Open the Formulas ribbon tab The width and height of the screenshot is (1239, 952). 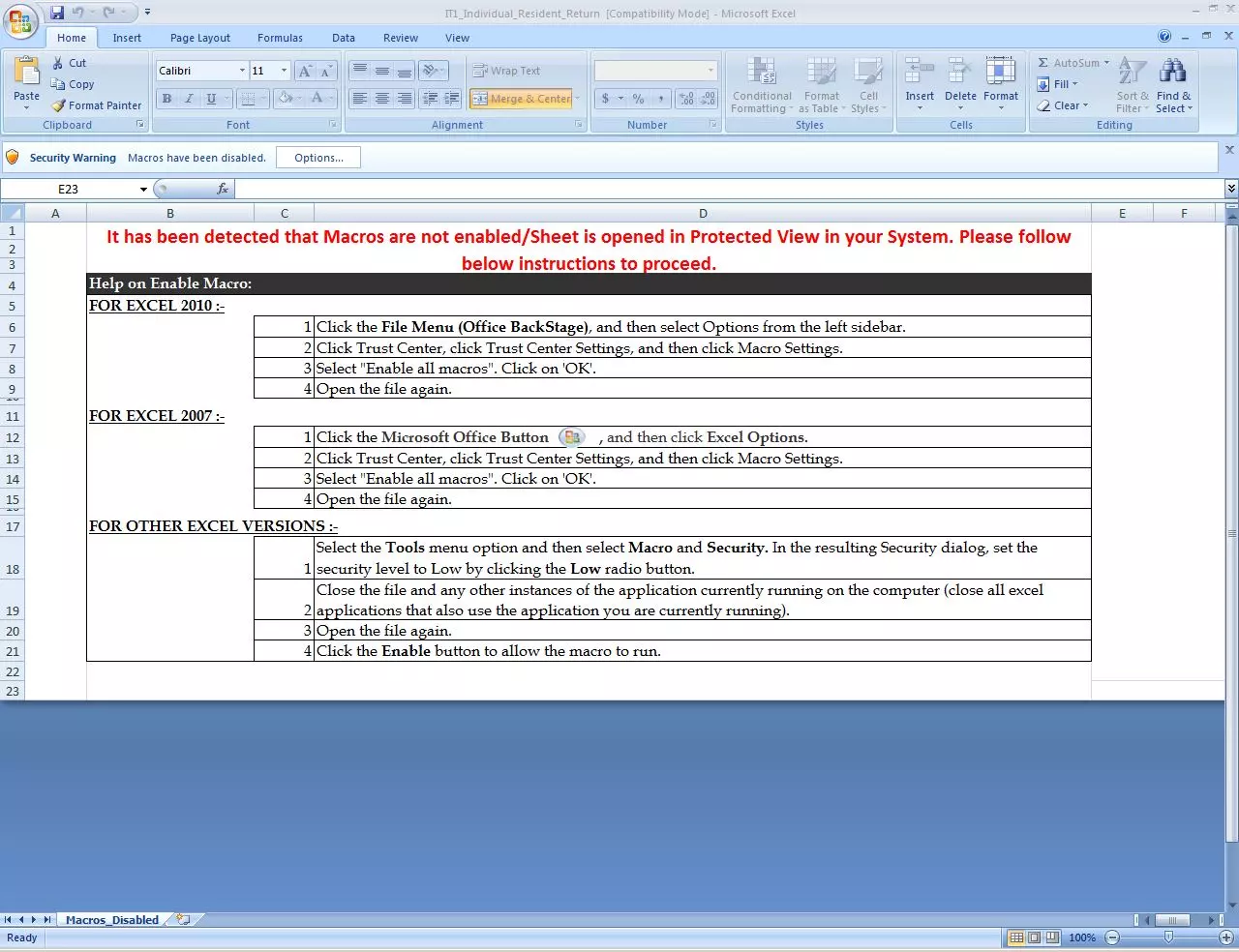[280, 38]
